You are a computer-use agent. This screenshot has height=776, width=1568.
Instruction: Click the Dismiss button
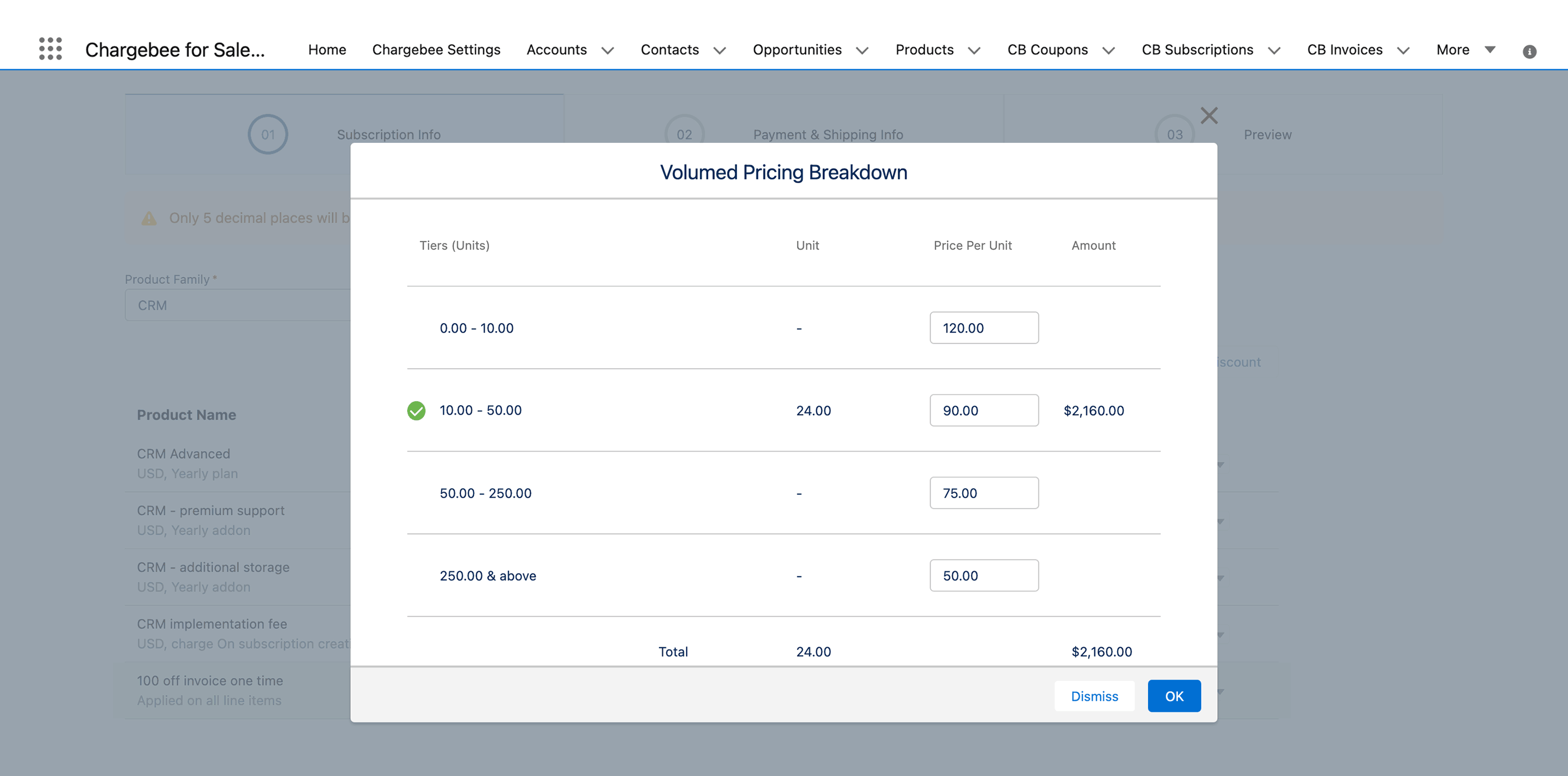click(x=1094, y=696)
